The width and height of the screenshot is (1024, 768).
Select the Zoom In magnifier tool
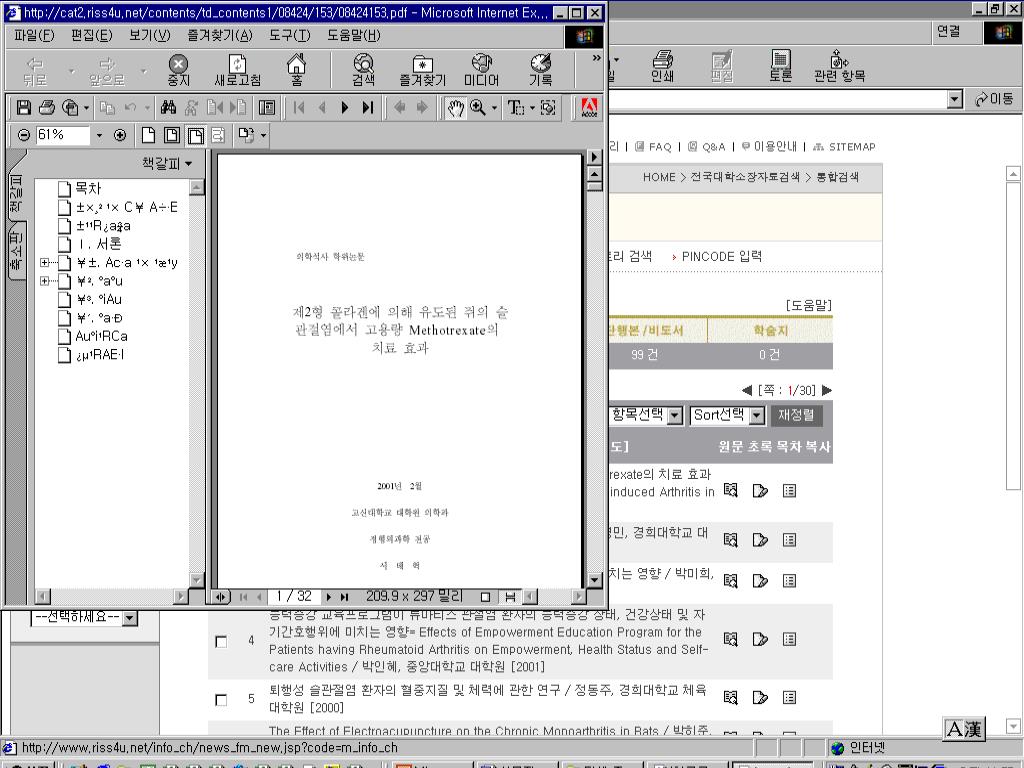click(x=479, y=107)
